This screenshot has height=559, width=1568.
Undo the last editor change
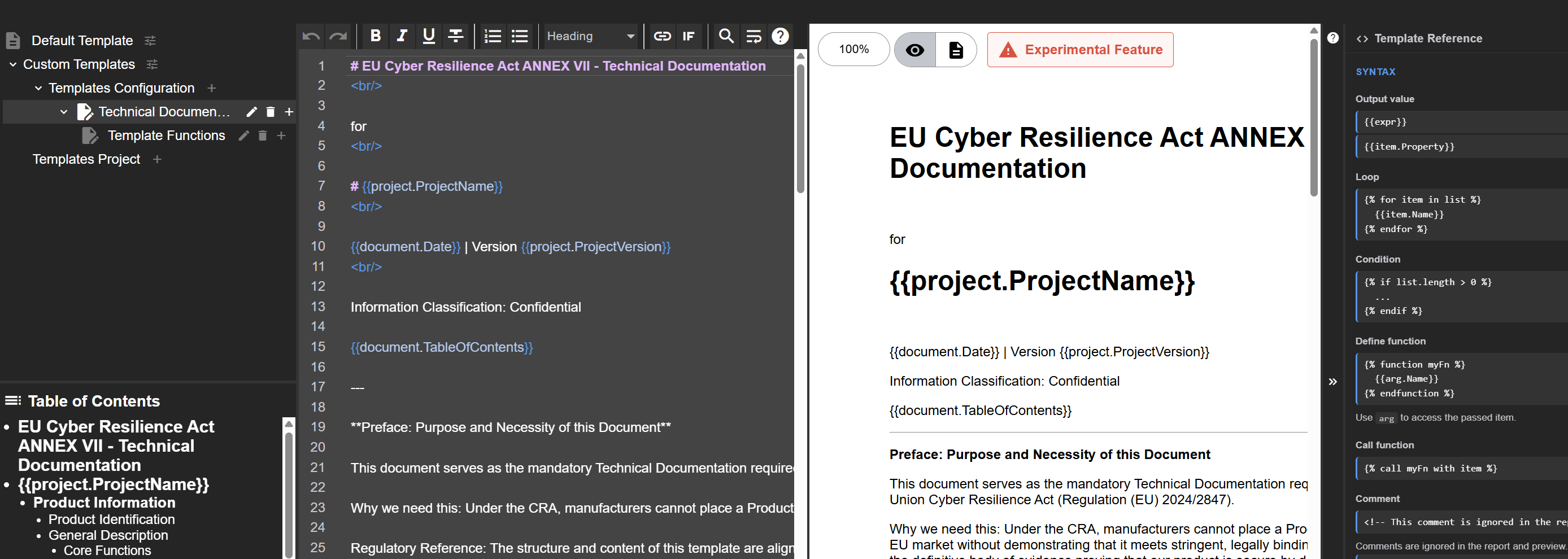tap(311, 37)
